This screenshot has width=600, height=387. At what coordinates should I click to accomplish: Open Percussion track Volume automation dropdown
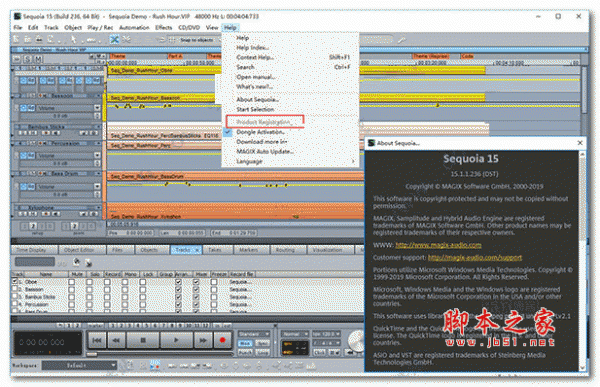point(97,155)
